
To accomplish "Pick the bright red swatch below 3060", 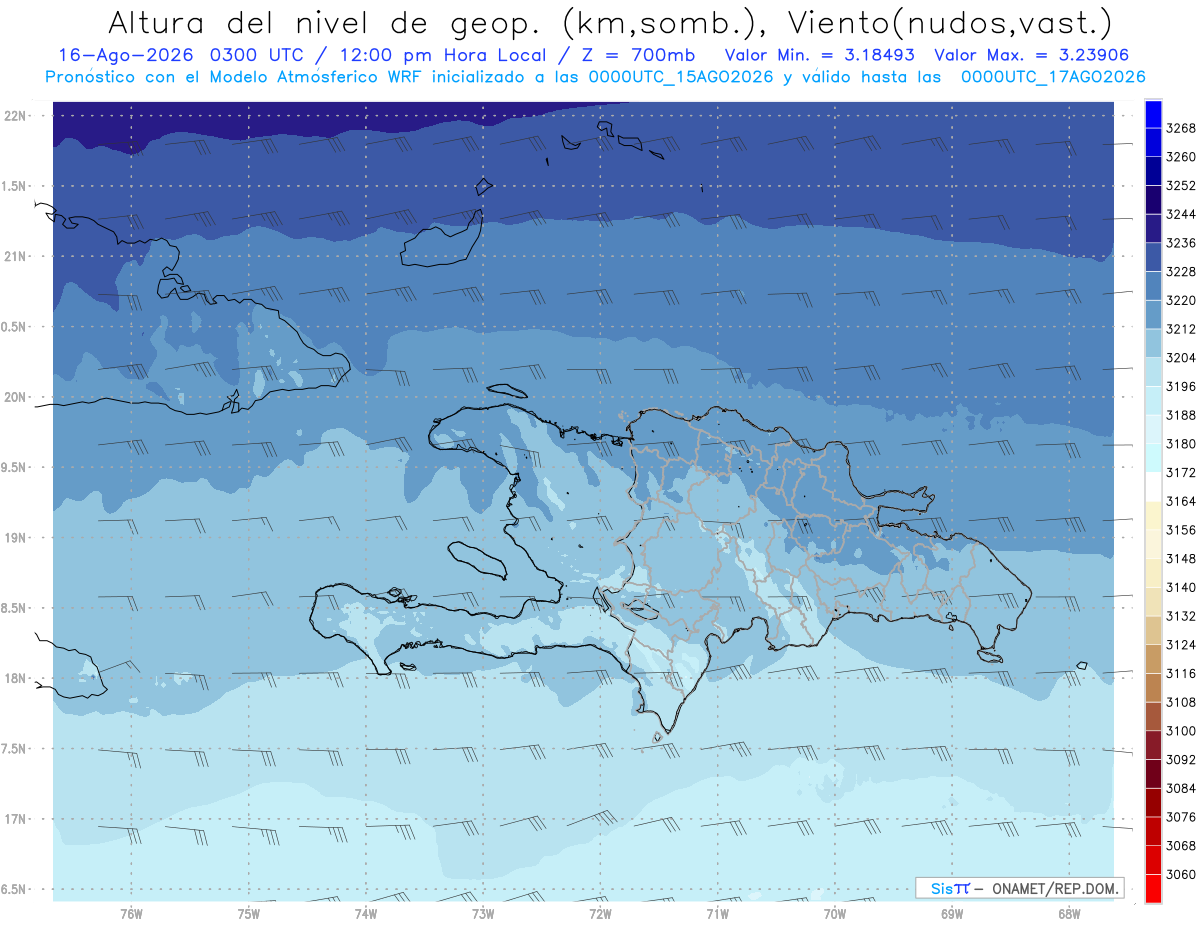I will tap(1153, 888).
